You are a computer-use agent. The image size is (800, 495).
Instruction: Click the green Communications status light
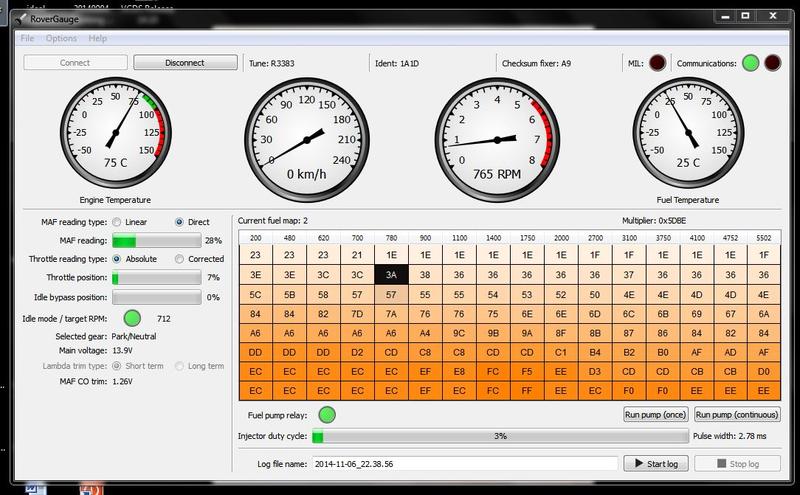pyautogui.click(x=751, y=63)
